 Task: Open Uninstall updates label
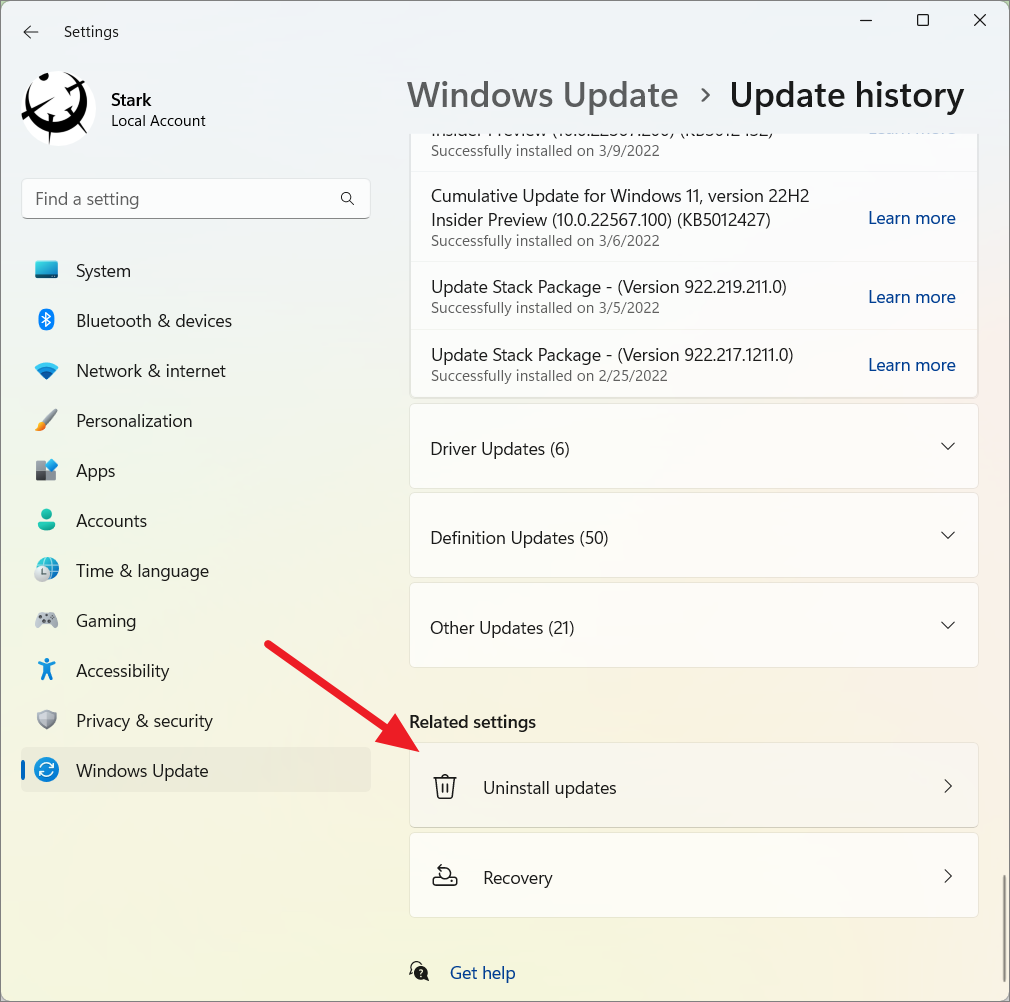[x=549, y=788]
